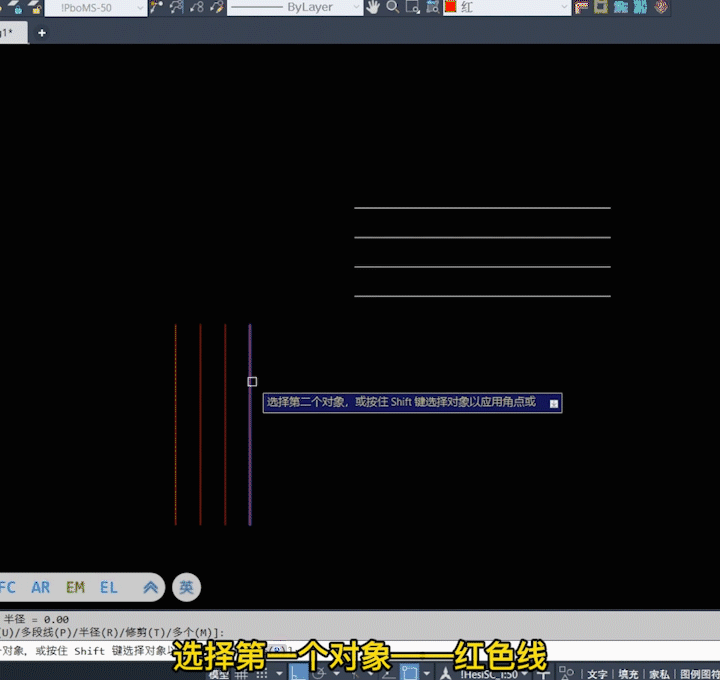The width and height of the screenshot is (720, 680).
Task: Select the topmost white horizontal line
Action: pos(482,208)
